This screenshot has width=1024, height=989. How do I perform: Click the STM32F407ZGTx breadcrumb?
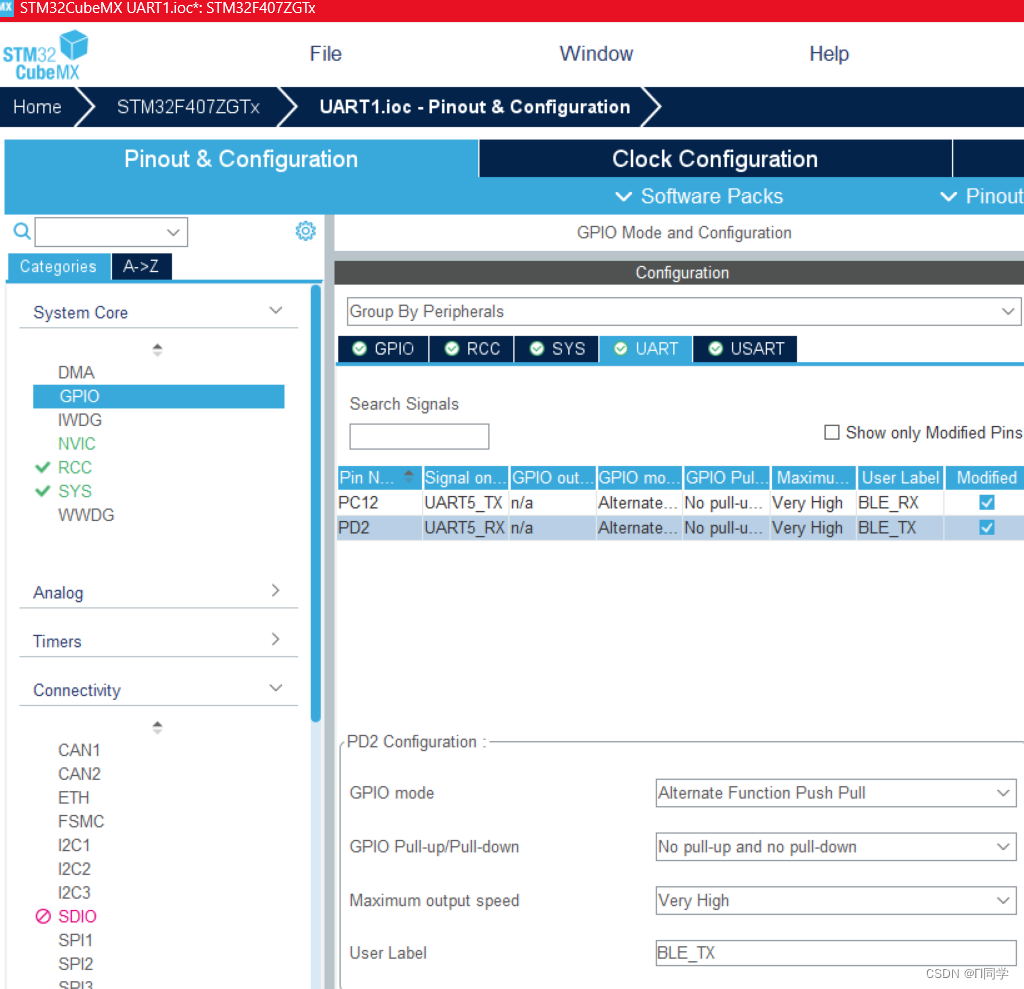pos(188,106)
